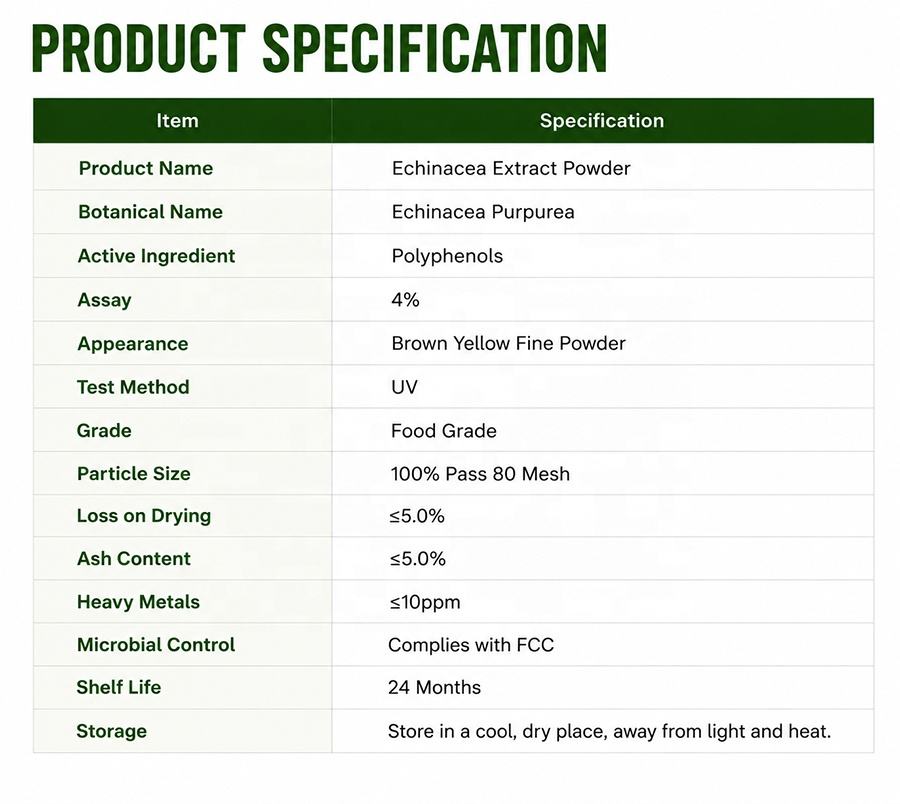Click the Storage instructions text
900x804 pixels.
point(609,731)
